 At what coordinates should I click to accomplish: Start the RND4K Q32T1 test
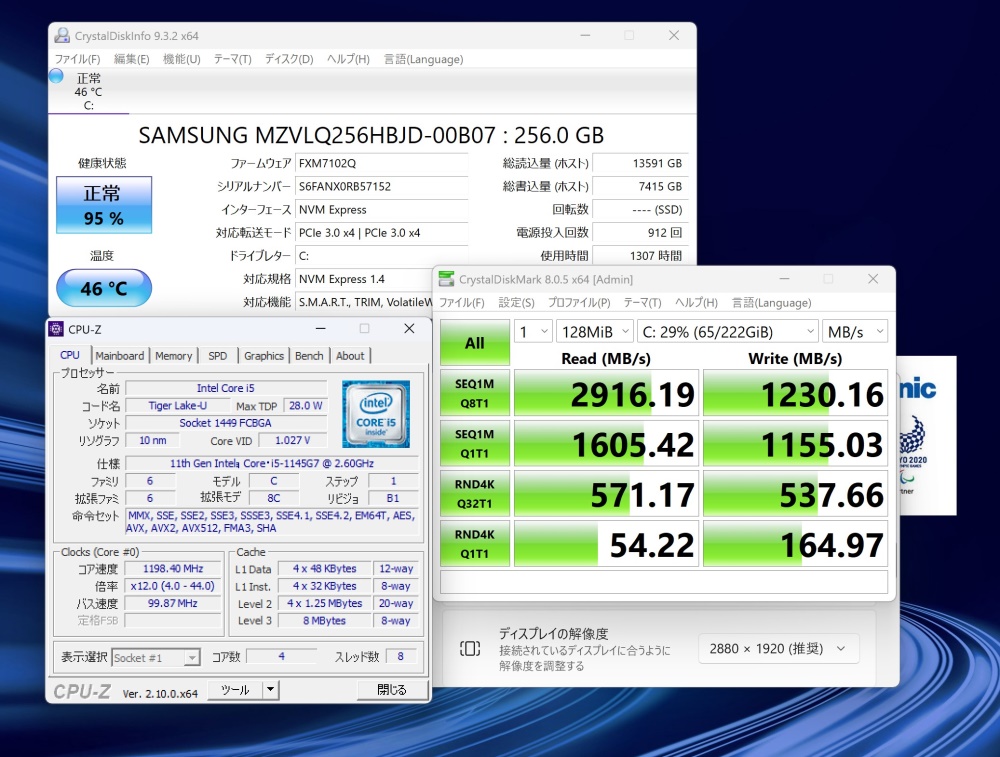tap(474, 494)
